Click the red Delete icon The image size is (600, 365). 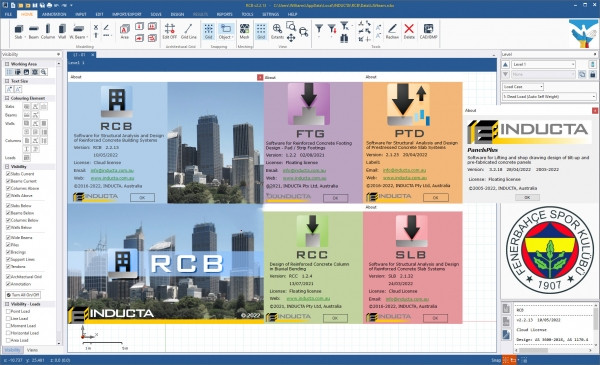pos(409,31)
